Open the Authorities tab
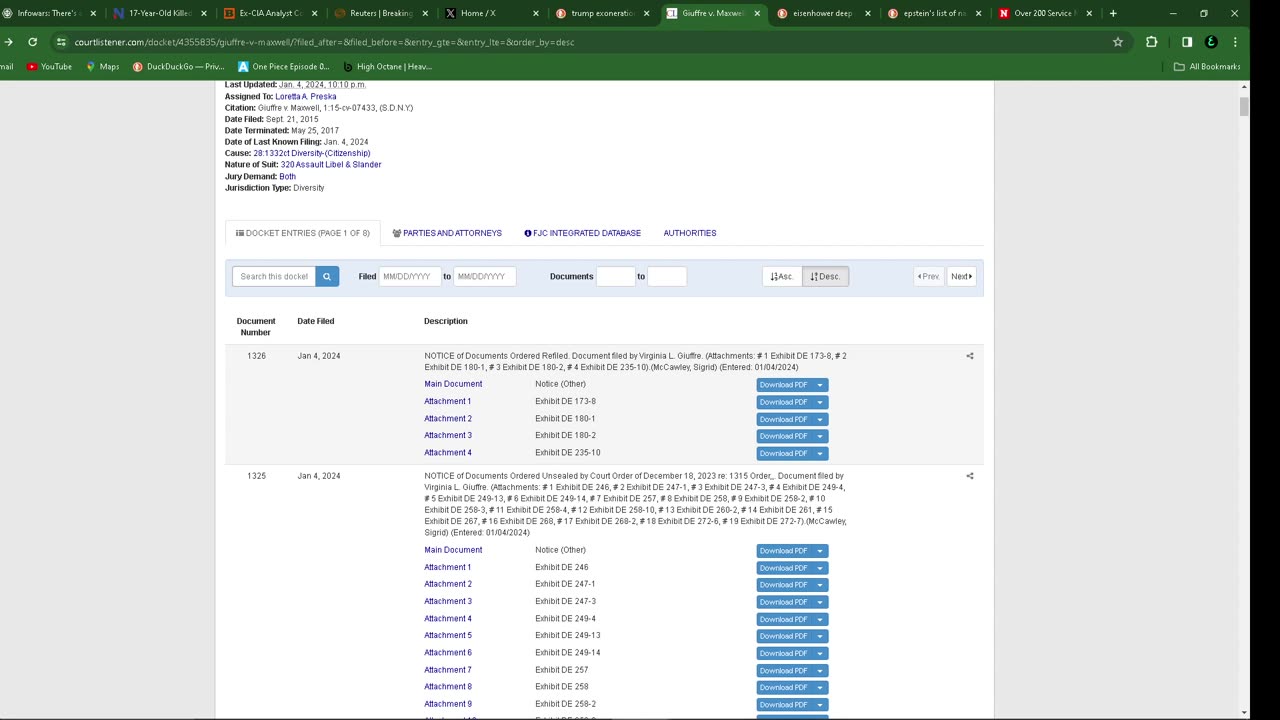 pos(690,233)
